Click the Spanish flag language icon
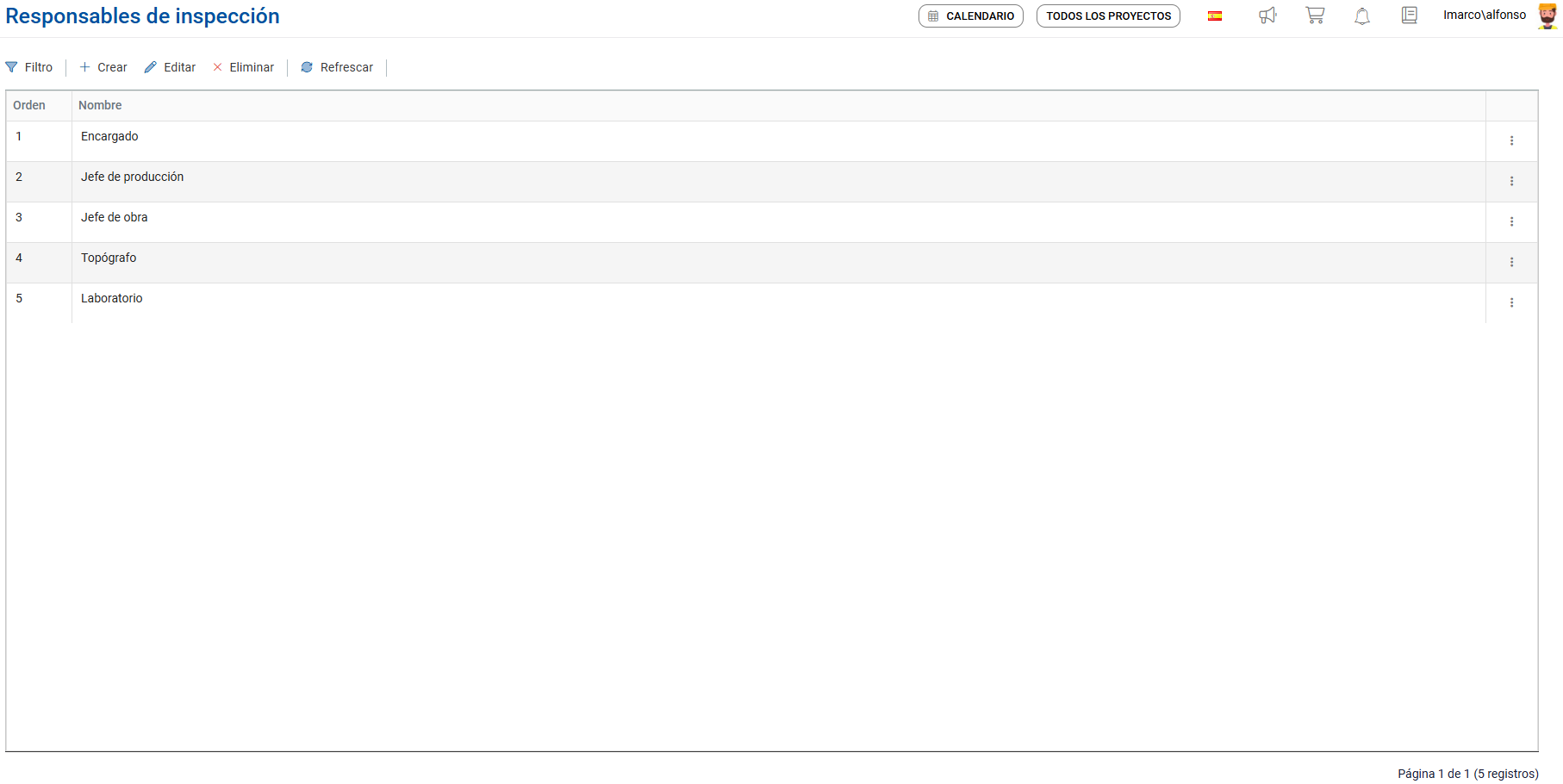1563x784 pixels. (1215, 16)
